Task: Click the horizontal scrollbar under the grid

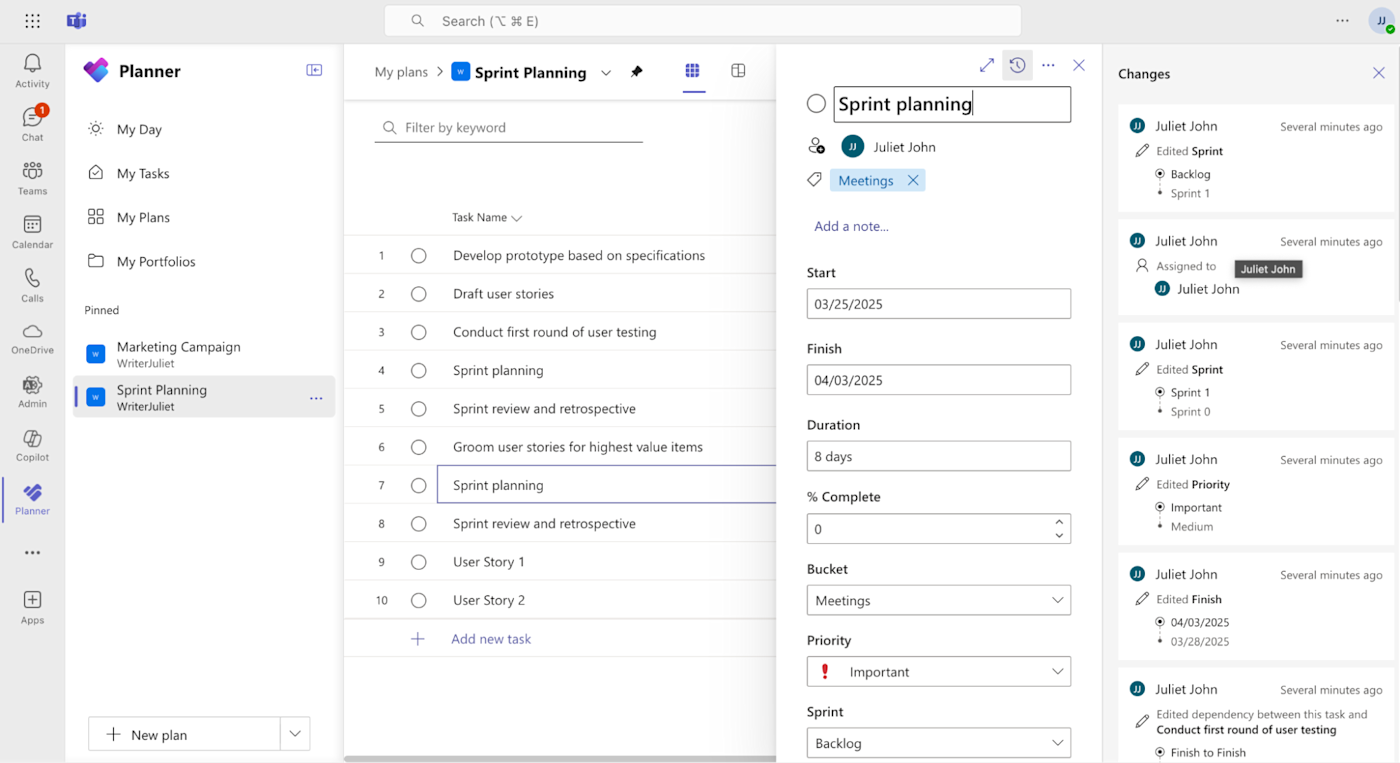Action: pyautogui.click(x=560, y=759)
